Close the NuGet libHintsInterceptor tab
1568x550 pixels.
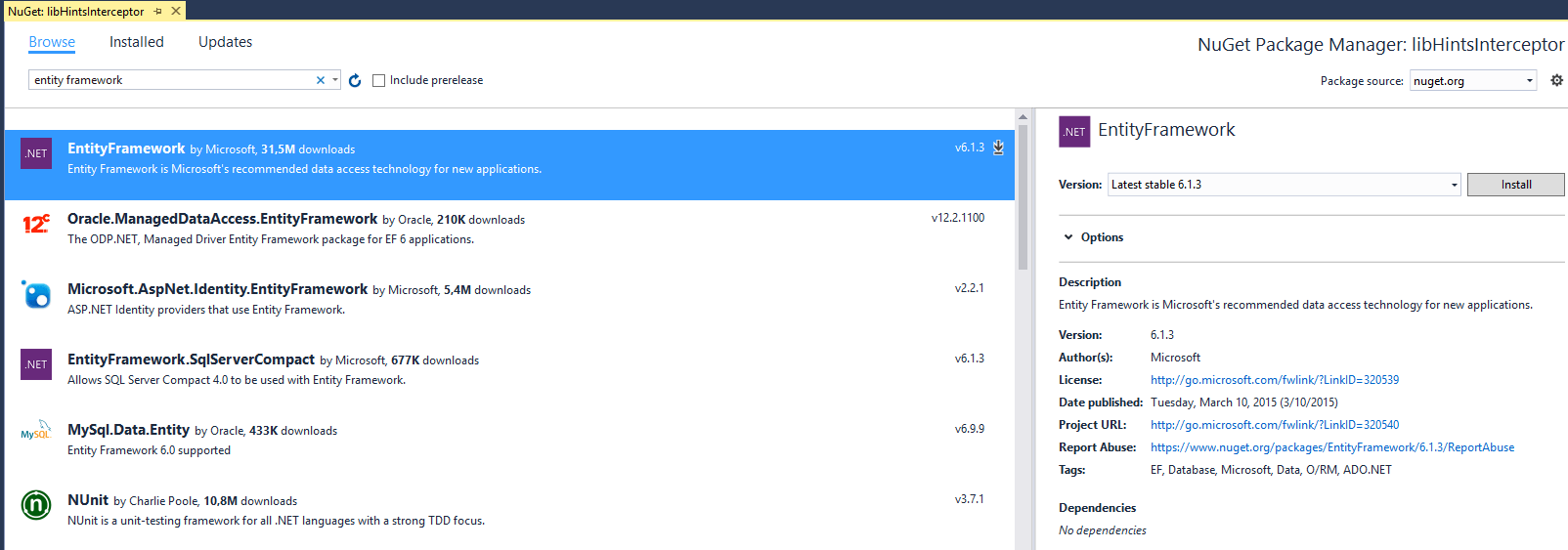pos(176,11)
